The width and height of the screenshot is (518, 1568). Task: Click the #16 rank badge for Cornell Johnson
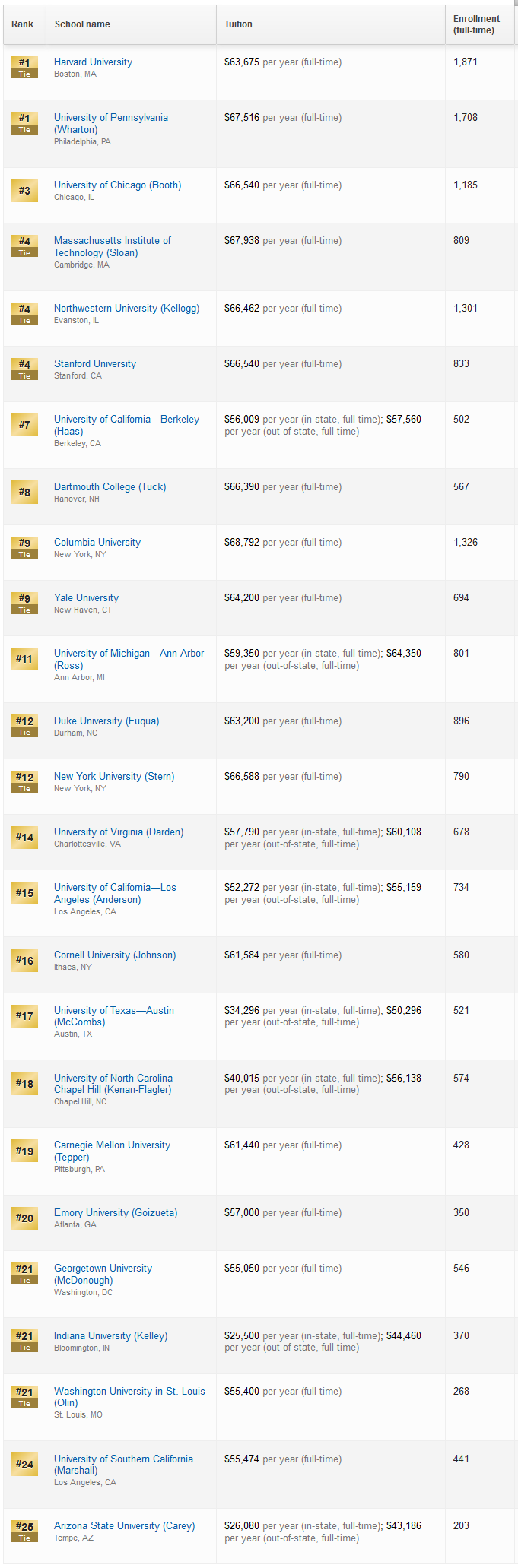[x=24, y=960]
